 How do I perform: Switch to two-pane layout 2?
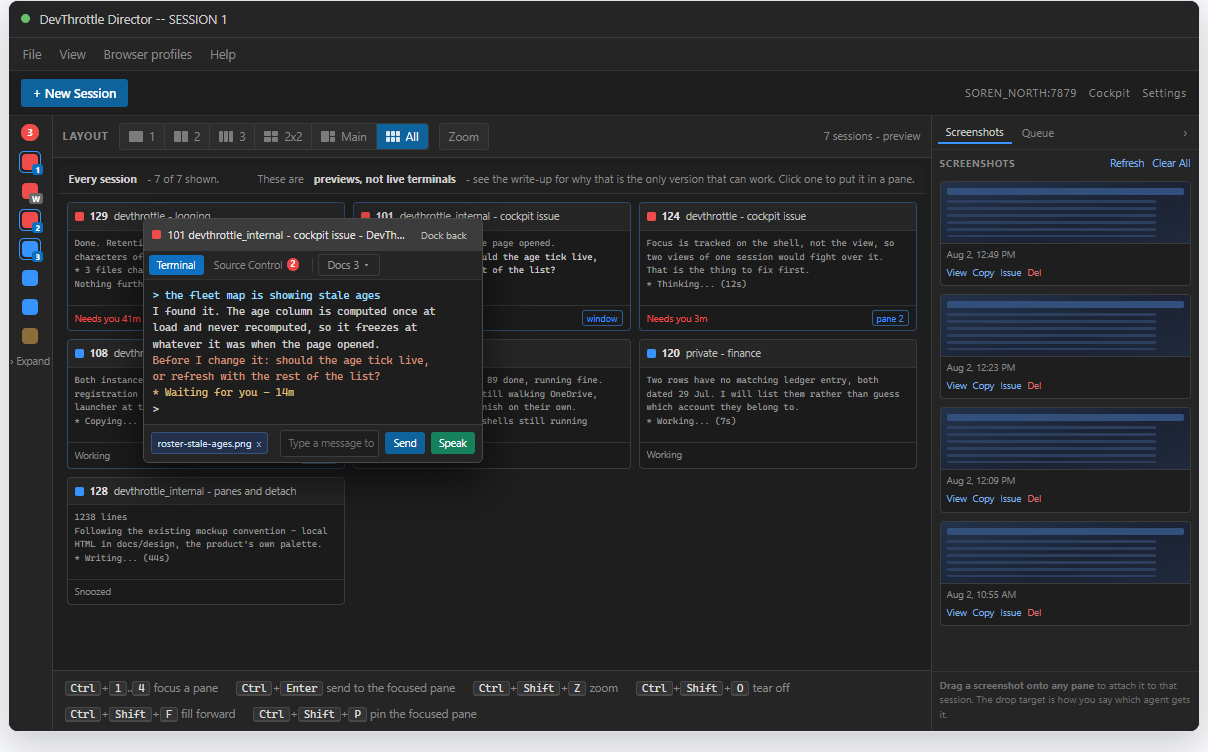click(186, 136)
